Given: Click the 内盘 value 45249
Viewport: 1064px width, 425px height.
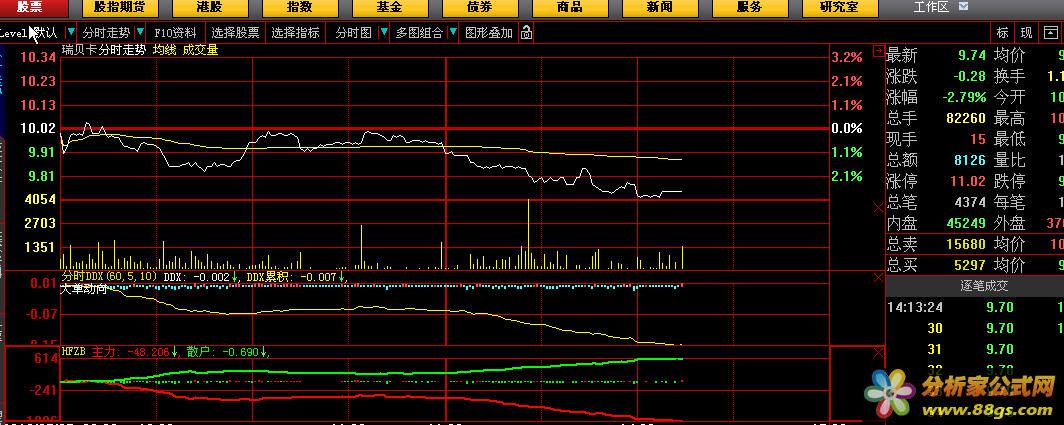Looking at the screenshot, I should 965,223.
